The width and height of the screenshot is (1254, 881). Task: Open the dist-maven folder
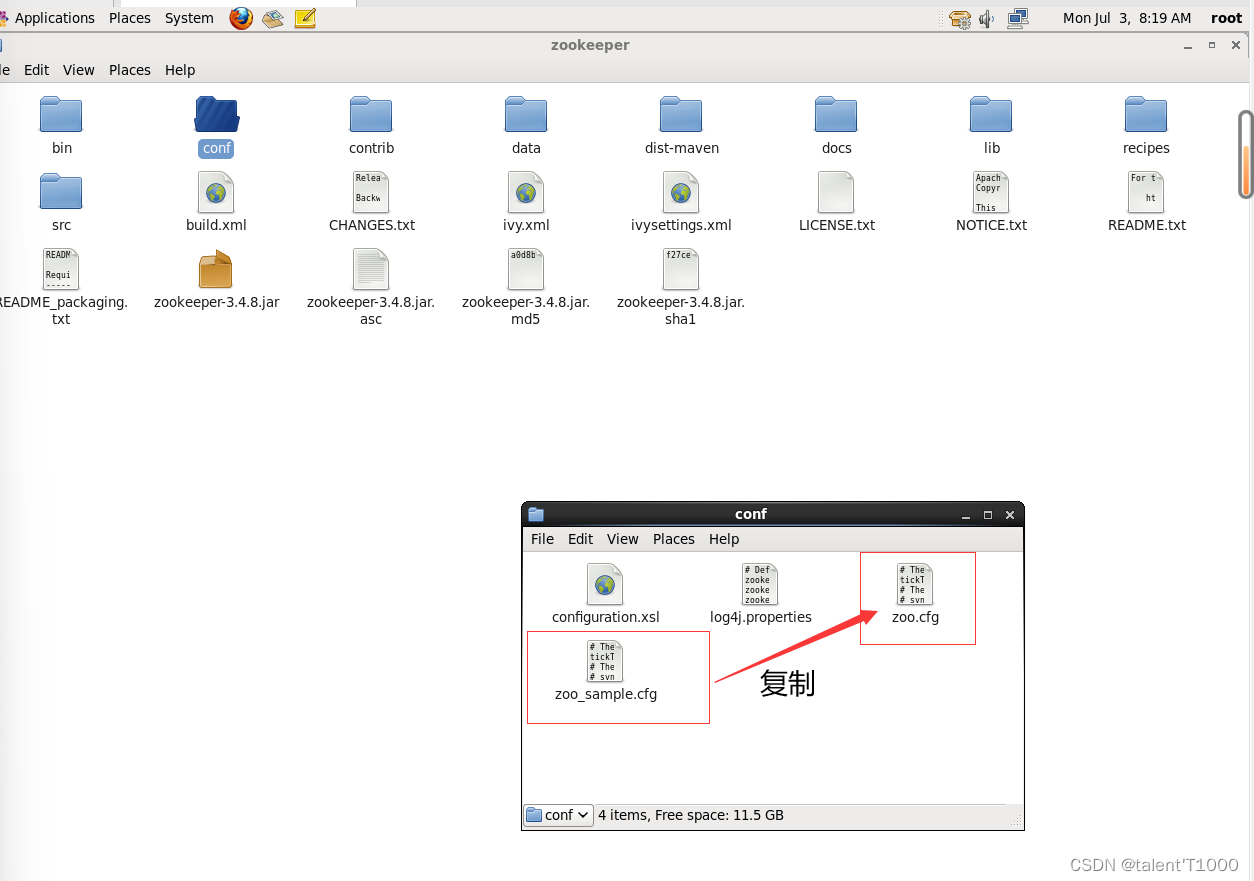pyautogui.click(x=681, y=115)
